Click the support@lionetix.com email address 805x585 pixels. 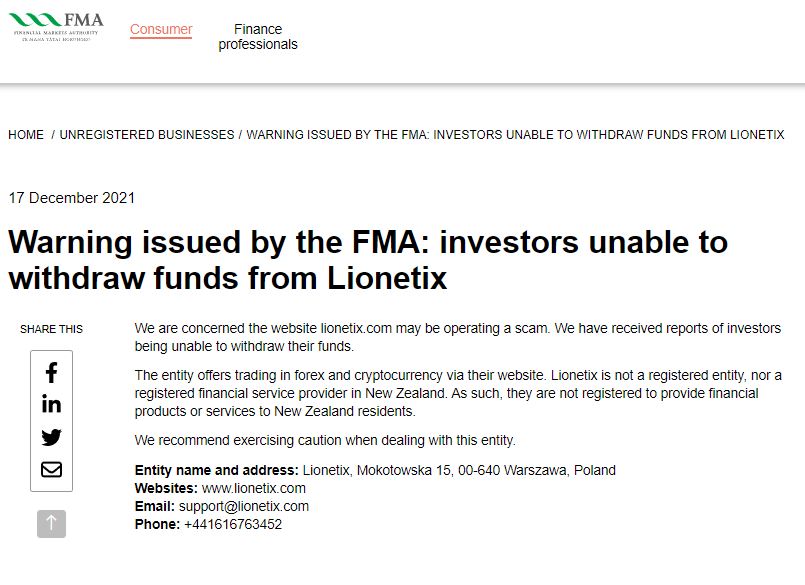(244, 506)
